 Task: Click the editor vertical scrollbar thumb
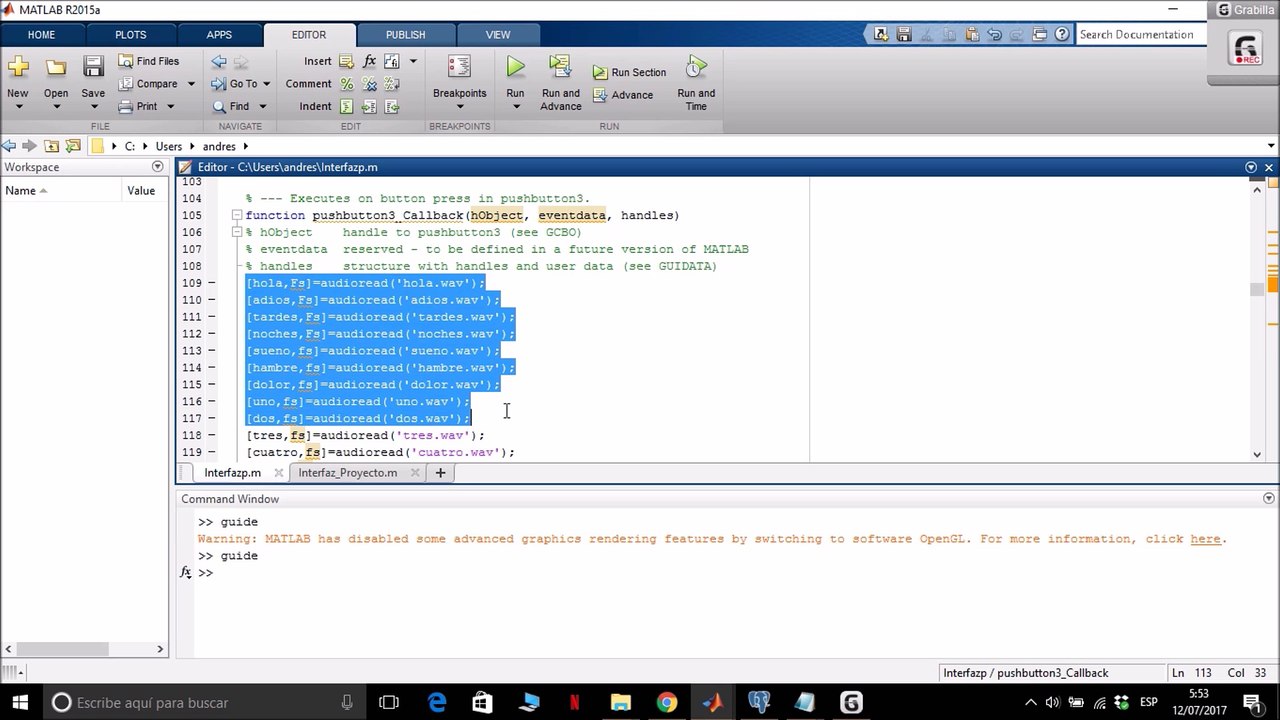point(1257,289)
